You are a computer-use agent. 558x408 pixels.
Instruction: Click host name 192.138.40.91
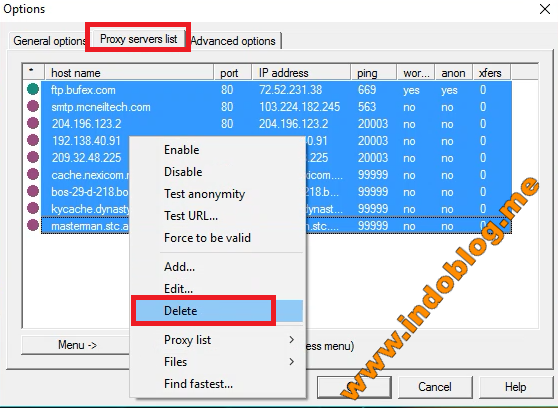[x=86, y=141]
